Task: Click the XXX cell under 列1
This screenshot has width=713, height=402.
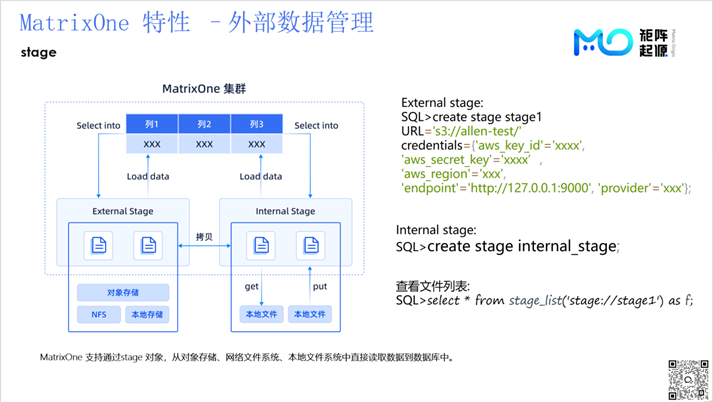Action: click(x=152, y=144)
